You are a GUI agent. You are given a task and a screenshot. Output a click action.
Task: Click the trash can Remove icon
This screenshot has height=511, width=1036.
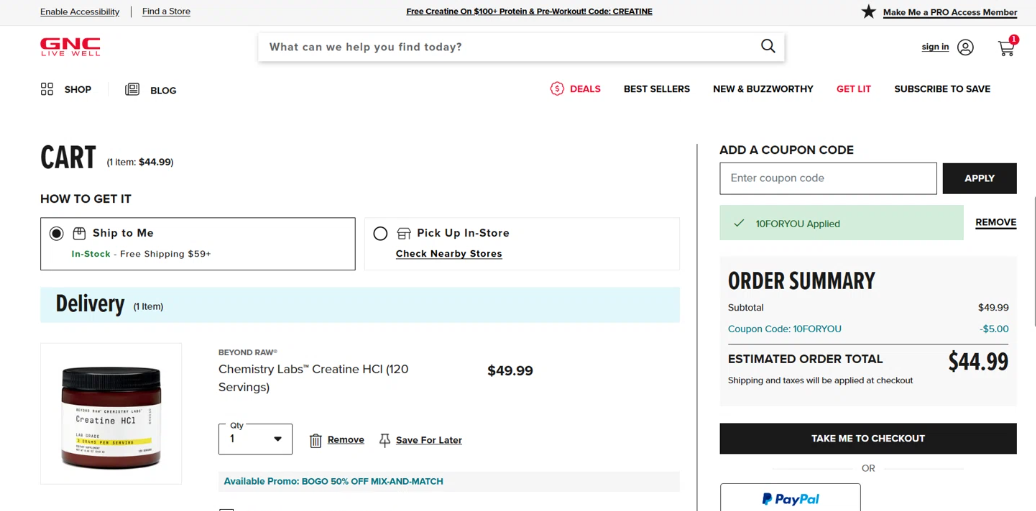point(316,440)
